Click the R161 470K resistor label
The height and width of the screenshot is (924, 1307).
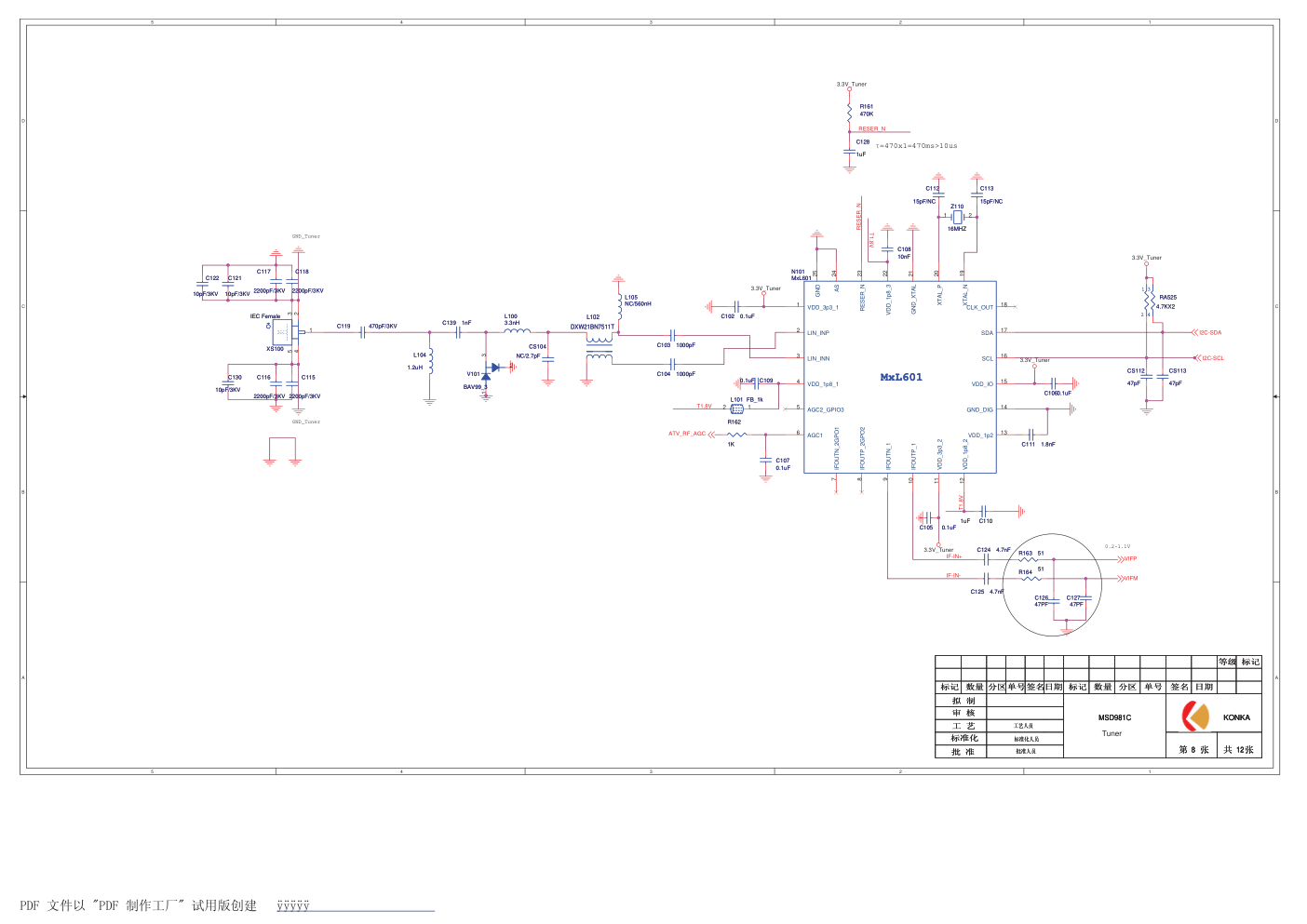coord(867,110)
